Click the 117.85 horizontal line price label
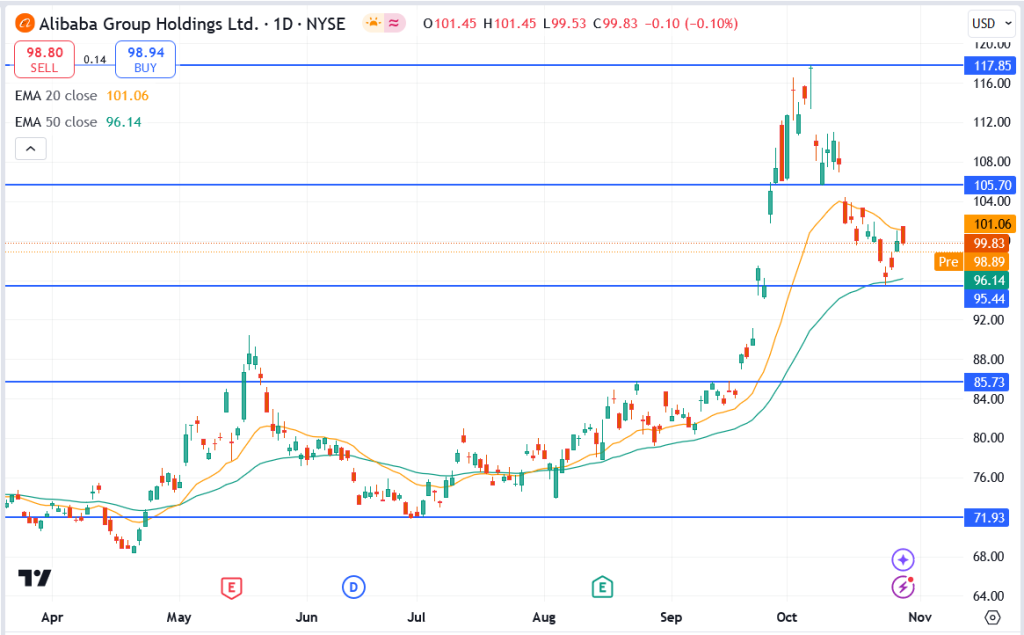The width and height of the screenshot is (1024, 635). pos(990,65)
